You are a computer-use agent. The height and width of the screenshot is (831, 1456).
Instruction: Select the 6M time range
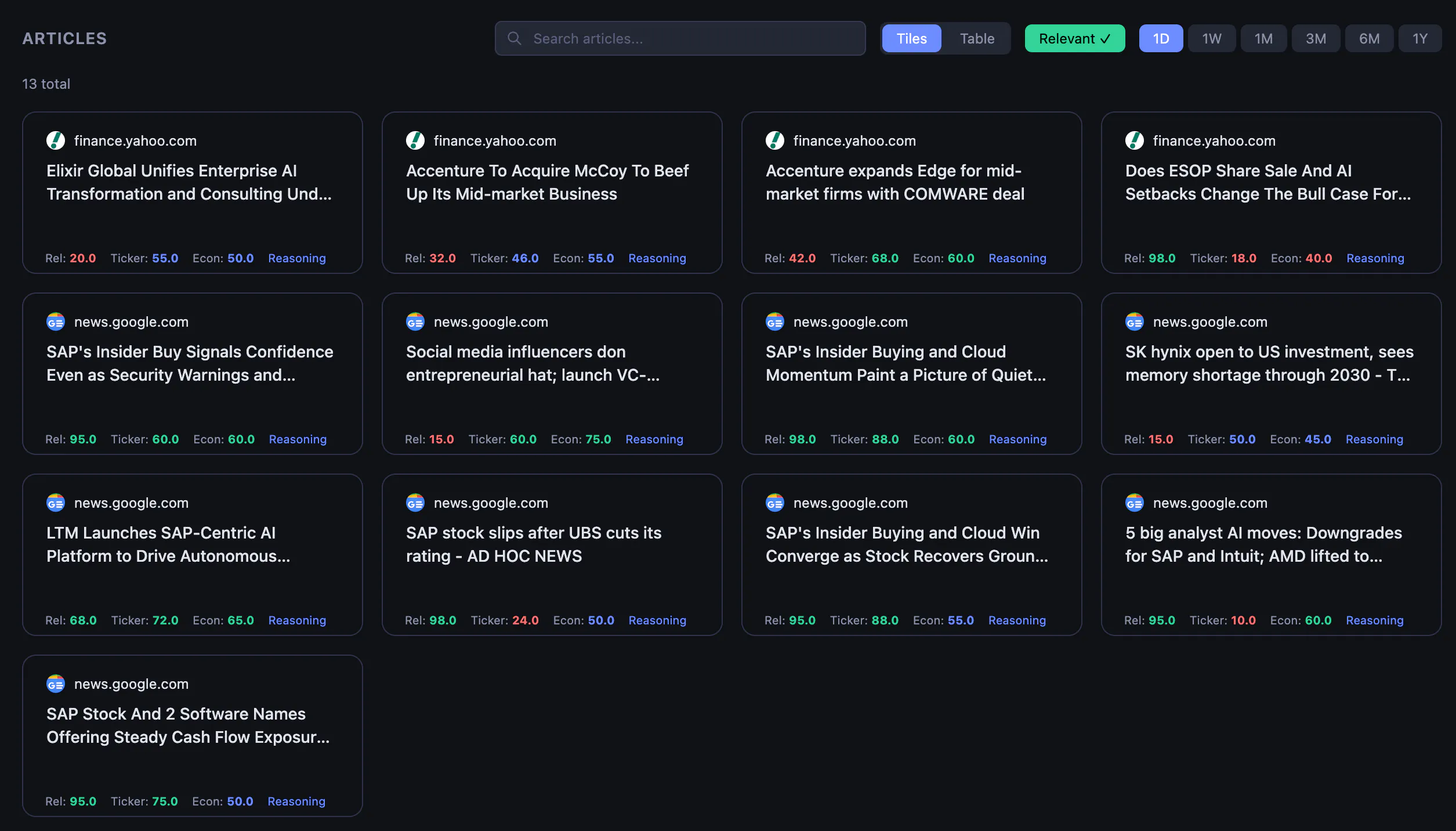coord(1369,38)
